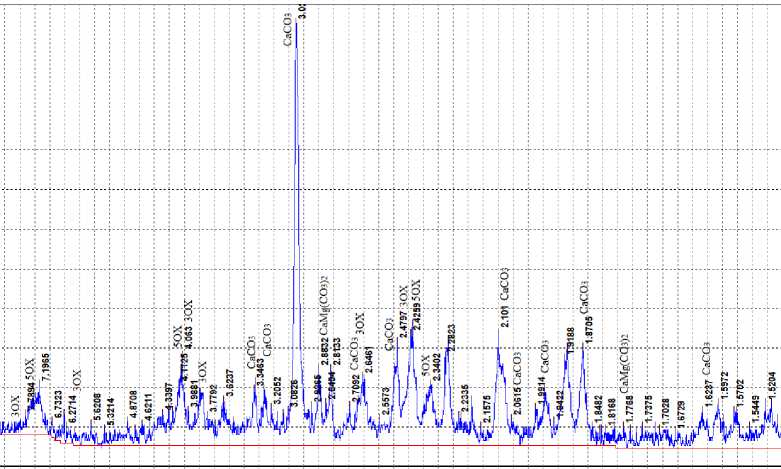Click the 4.063 peak label
781x469 pixels.
(x=189, y=337)
